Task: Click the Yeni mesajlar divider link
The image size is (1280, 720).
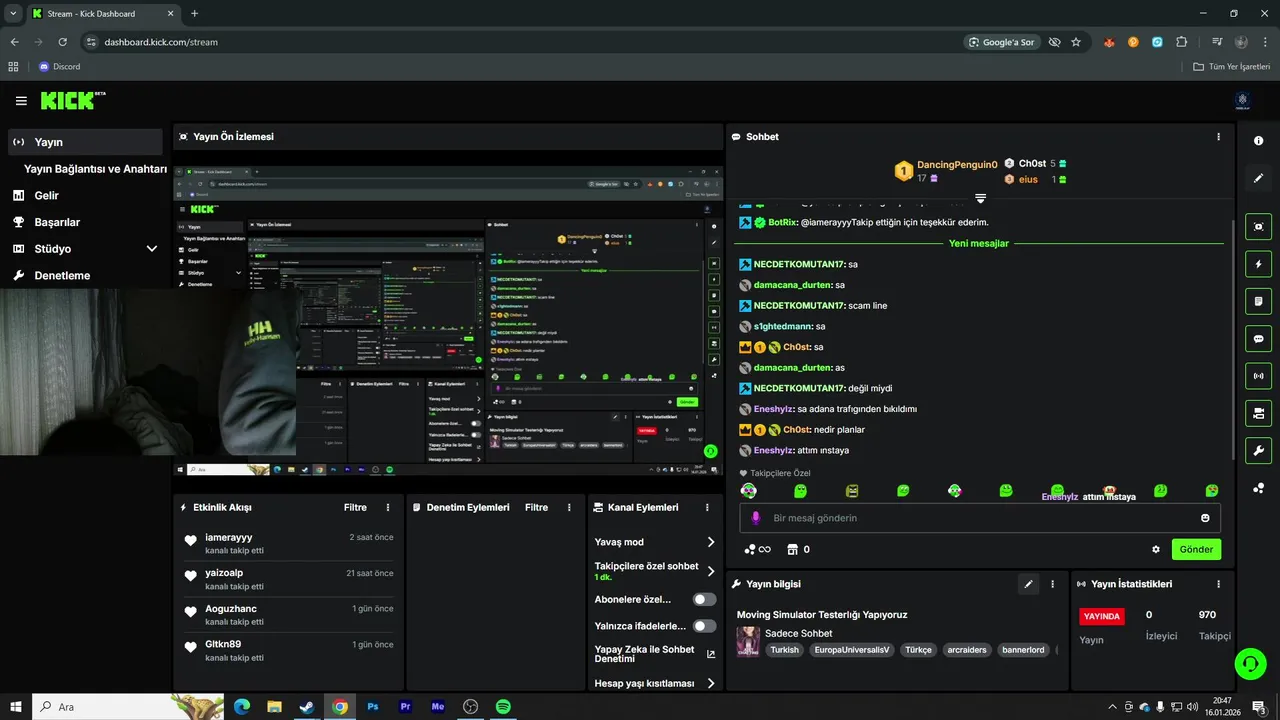Action: 979,243
